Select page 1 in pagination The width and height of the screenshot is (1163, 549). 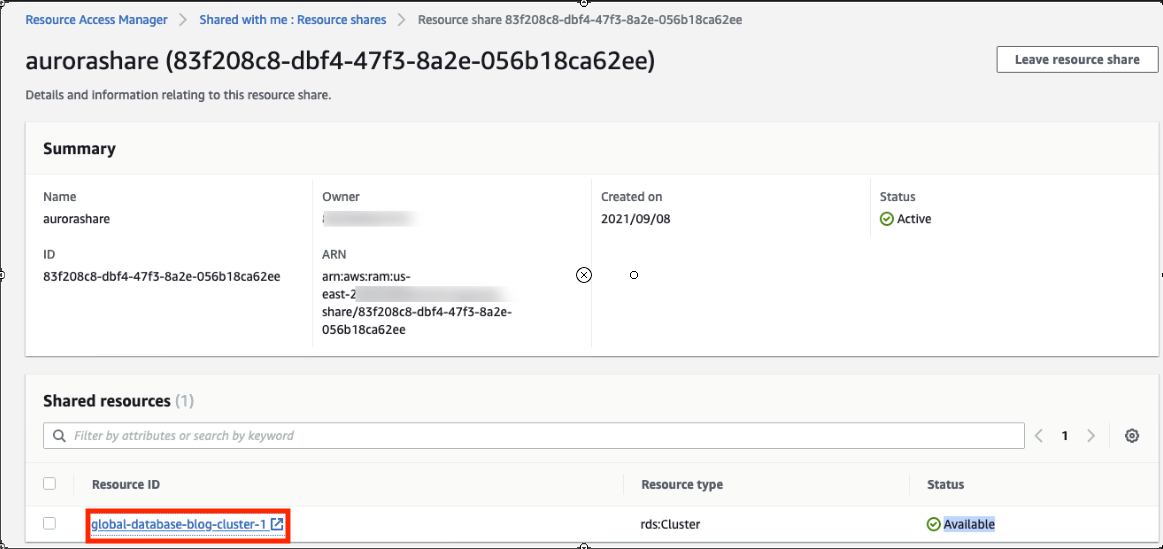coord(1064,436)
